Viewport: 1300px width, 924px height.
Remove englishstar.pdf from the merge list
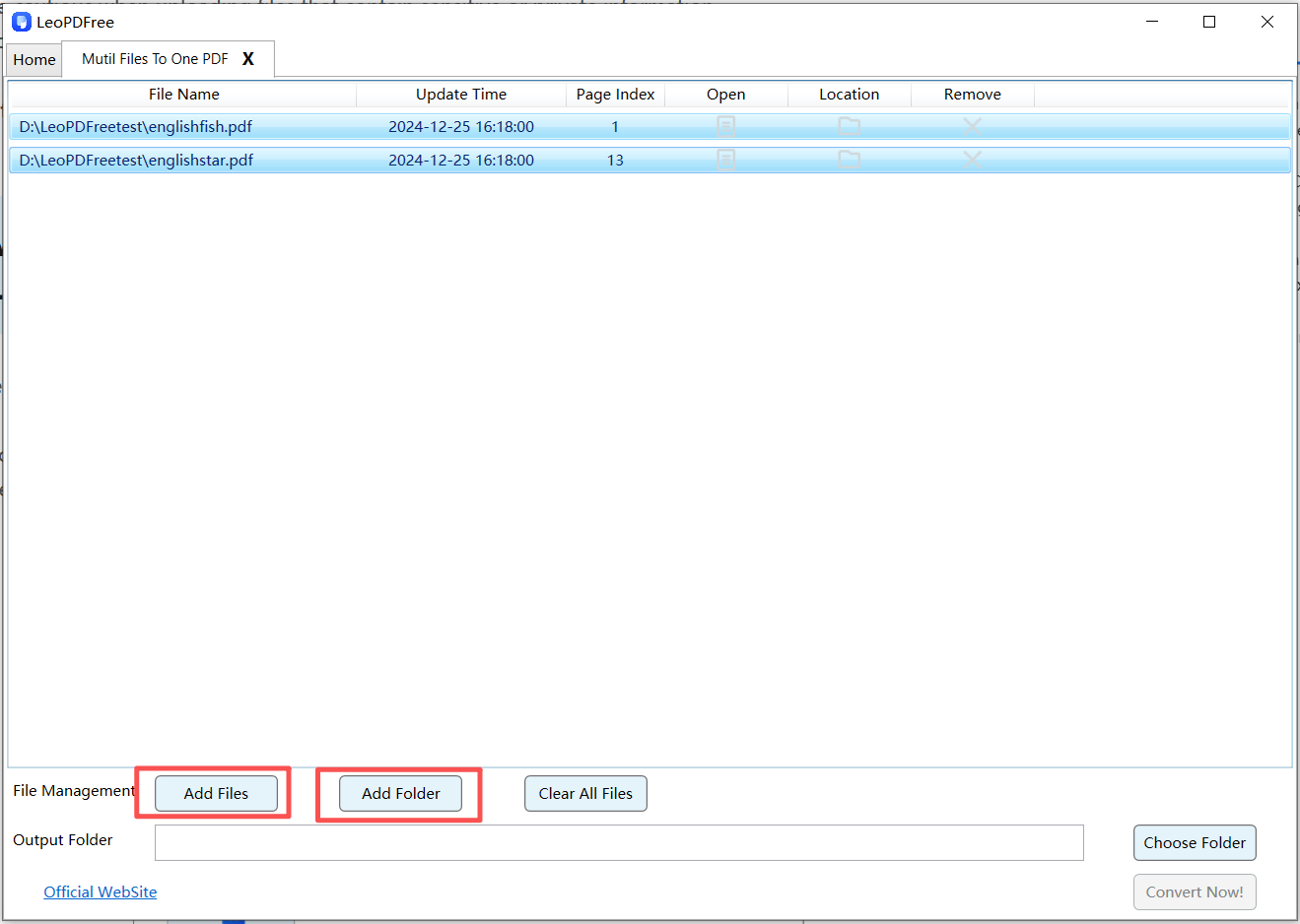pos(972,160)
